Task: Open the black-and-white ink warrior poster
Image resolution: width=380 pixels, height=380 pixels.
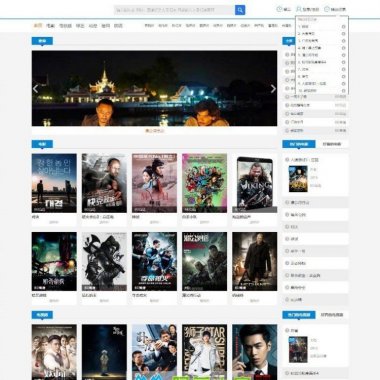Action: tap(104, 262)
